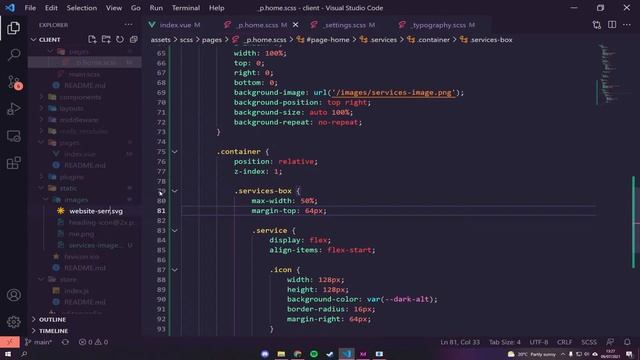Open Chrome from the taskbar

pyautogui.click(x=298, y=354)
